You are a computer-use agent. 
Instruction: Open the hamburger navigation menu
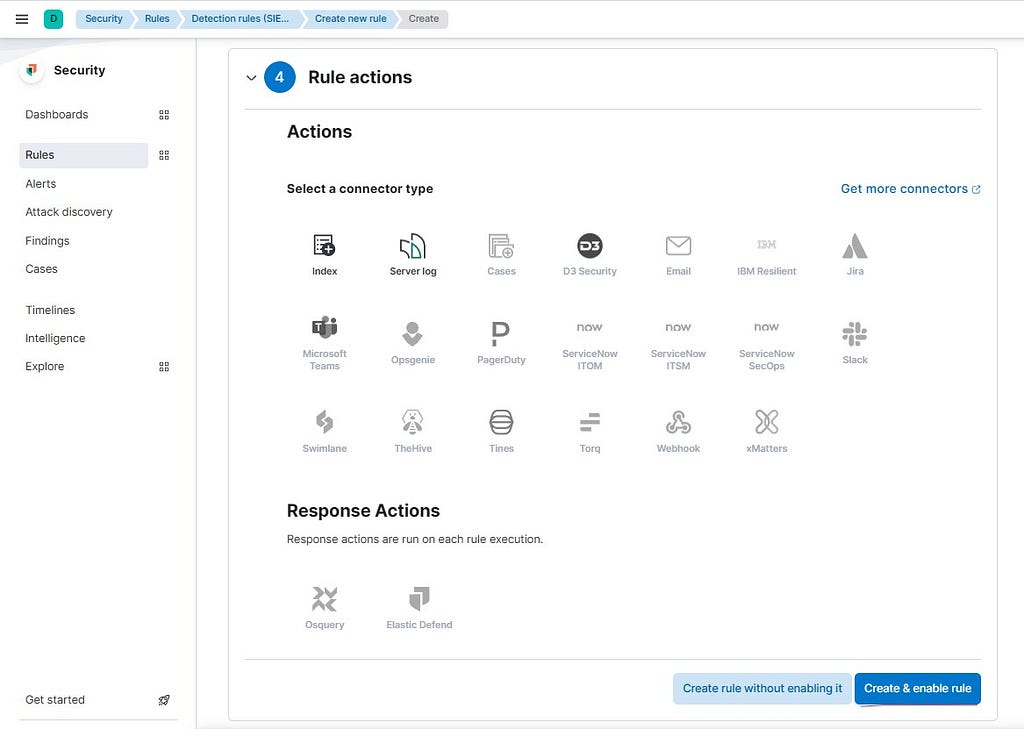click(22, 19)
